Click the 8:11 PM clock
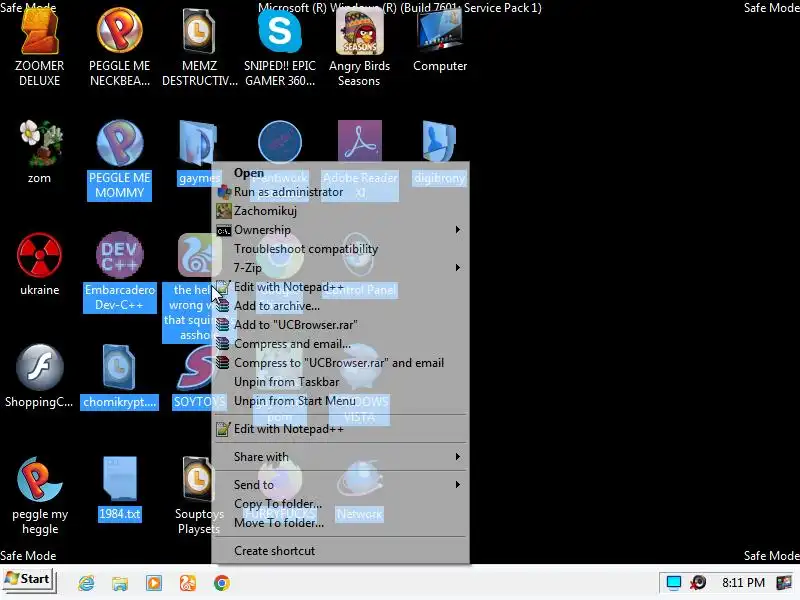Image resolution: width=800 pixels, height=600 pixels. click(x=743, y=582)
